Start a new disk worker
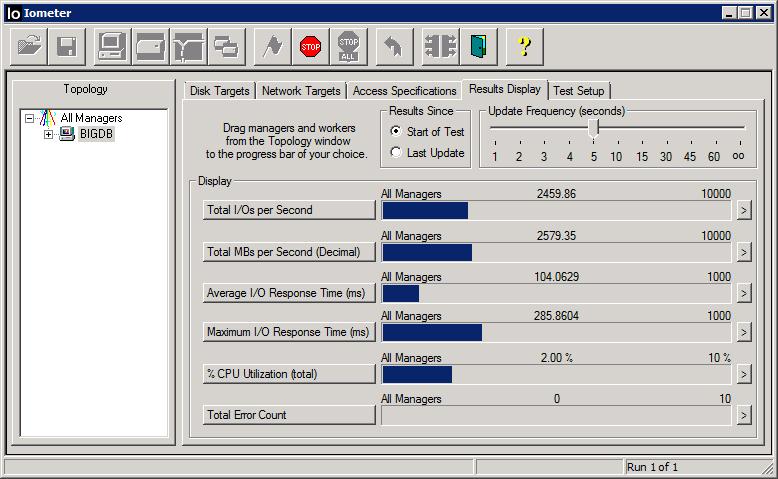778x479 pixels. tap(151, 47)
